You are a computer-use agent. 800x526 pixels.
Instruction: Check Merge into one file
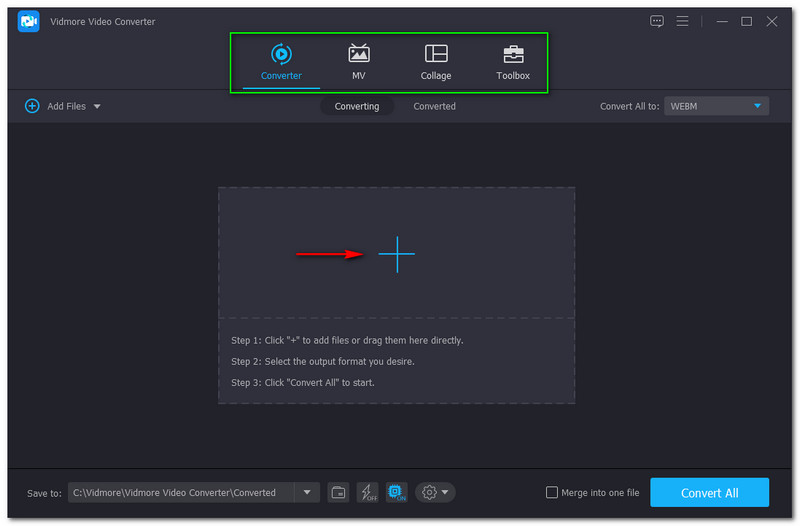pos(552,492)
